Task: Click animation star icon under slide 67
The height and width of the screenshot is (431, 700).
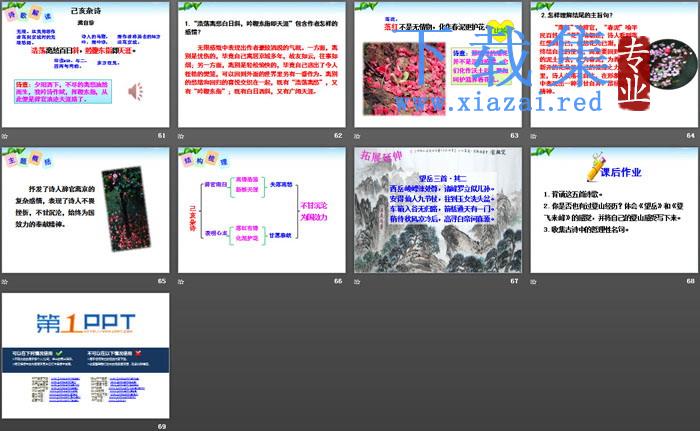Action: click(x=357, y=281)
